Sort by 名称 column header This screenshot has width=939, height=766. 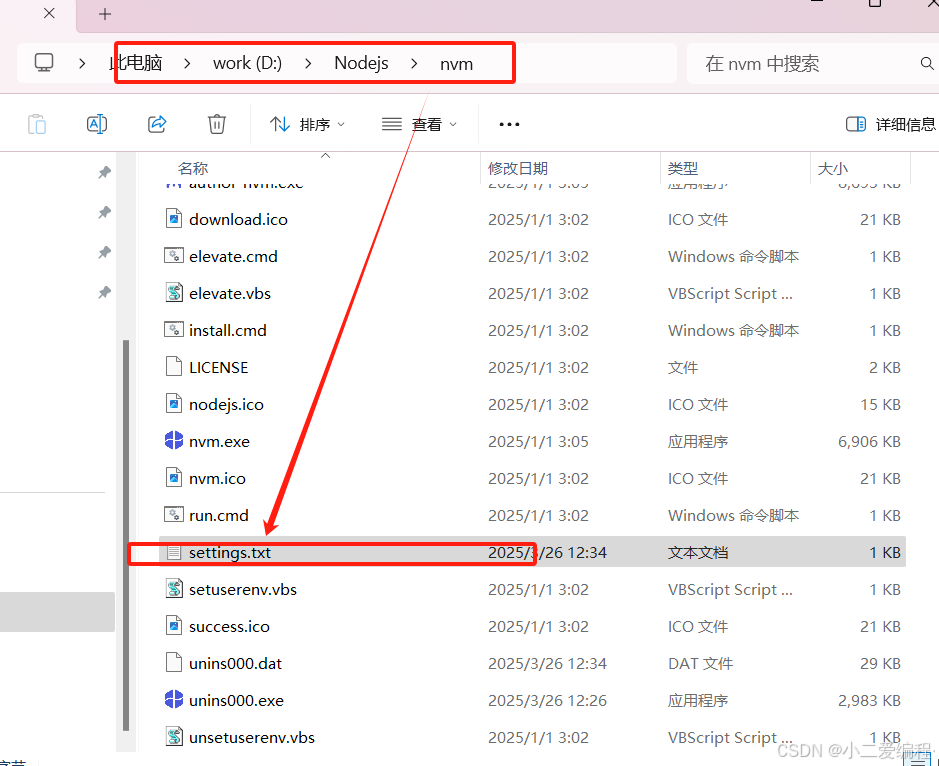pyautogui.click(x=192, y=168)
